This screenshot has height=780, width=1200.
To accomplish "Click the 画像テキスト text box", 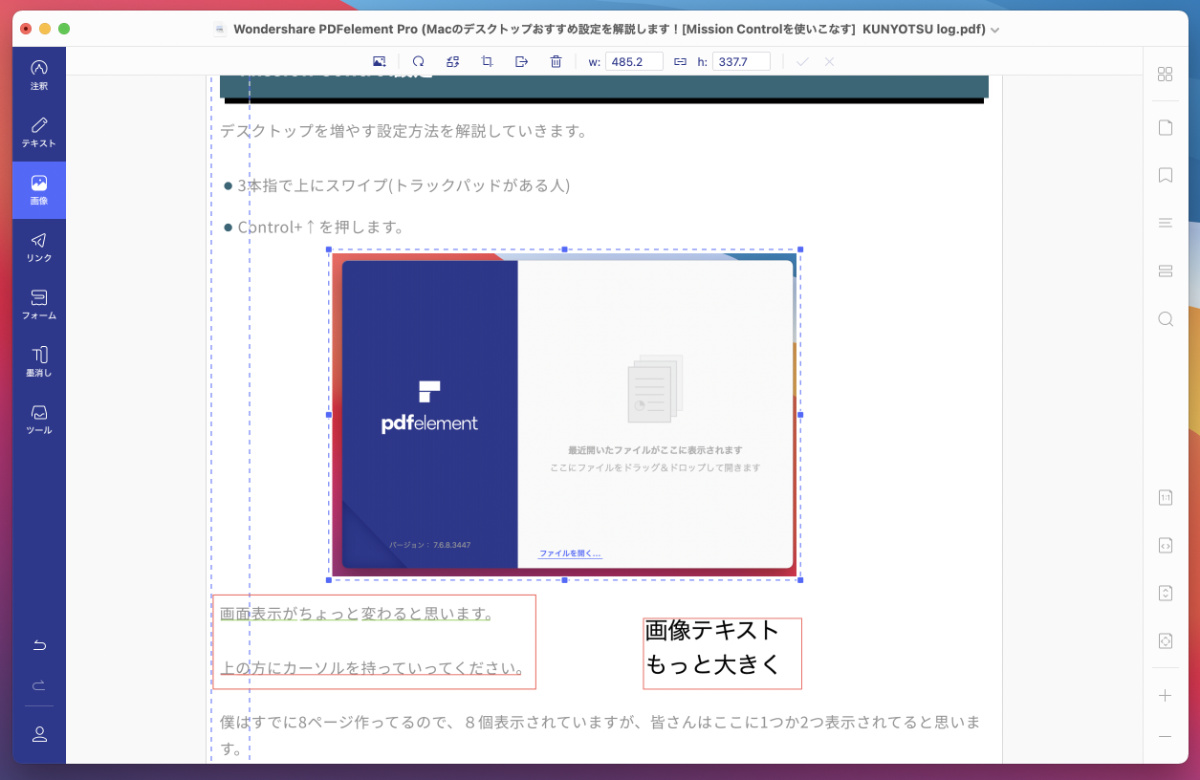I will pos(722,653).
